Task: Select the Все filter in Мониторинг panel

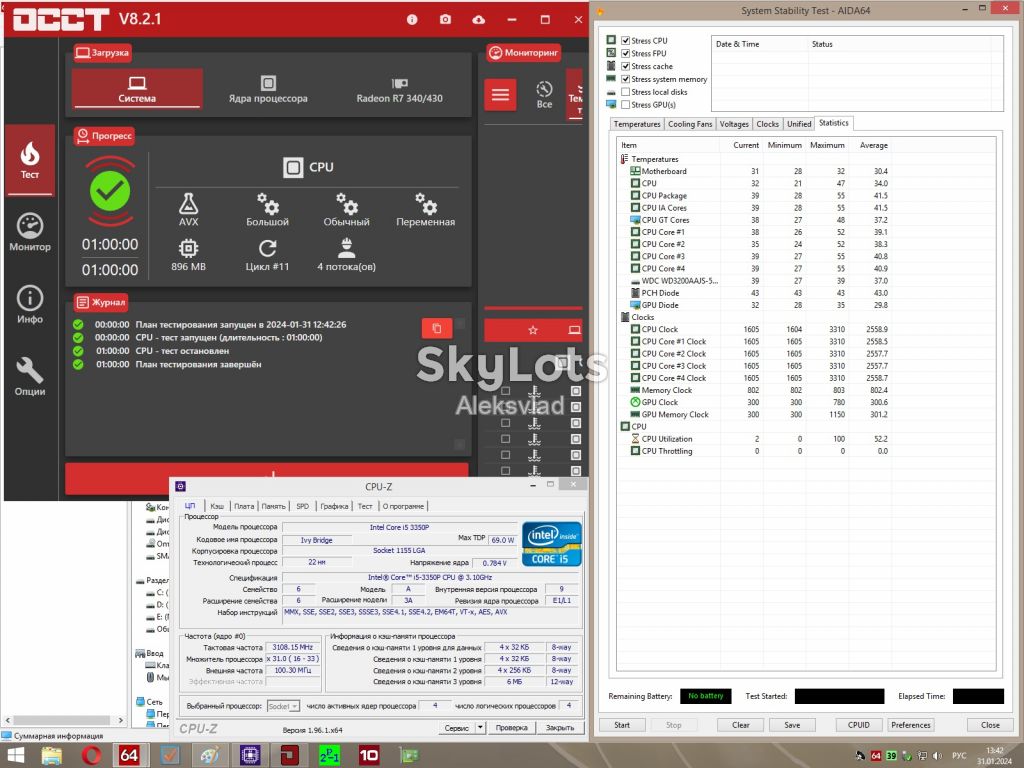Action: point(544,95)
